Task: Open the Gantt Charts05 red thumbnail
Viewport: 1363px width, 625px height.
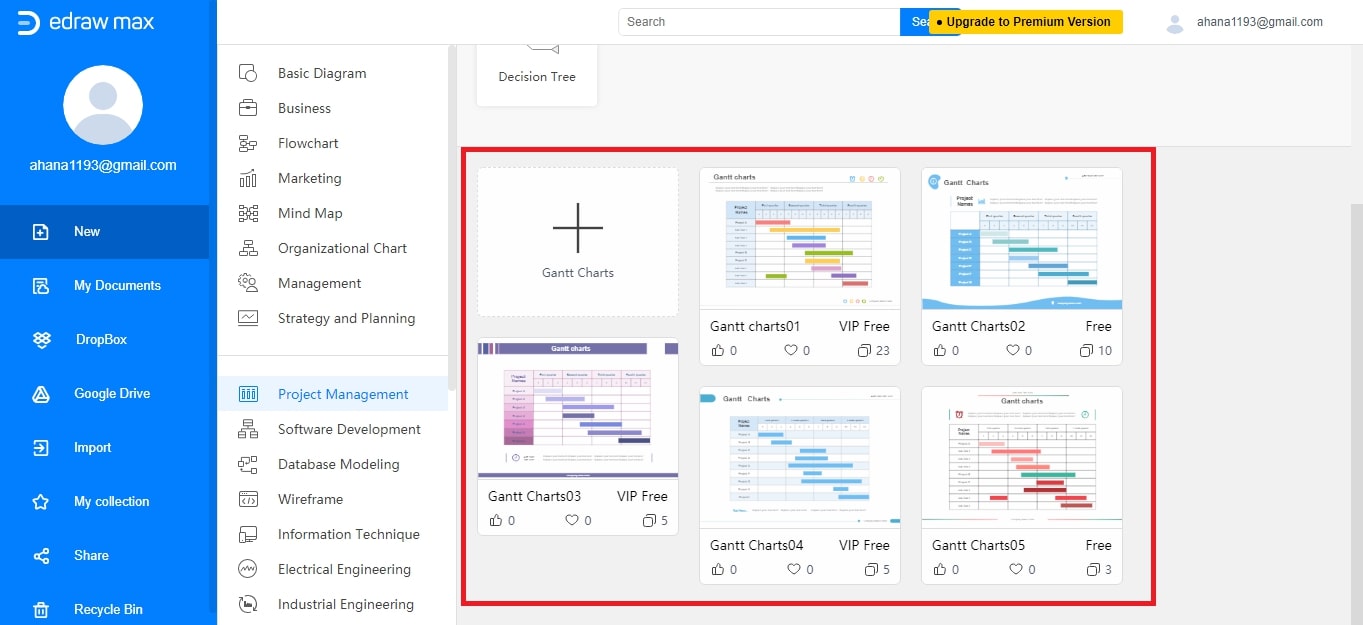Action: point(1022,458)
